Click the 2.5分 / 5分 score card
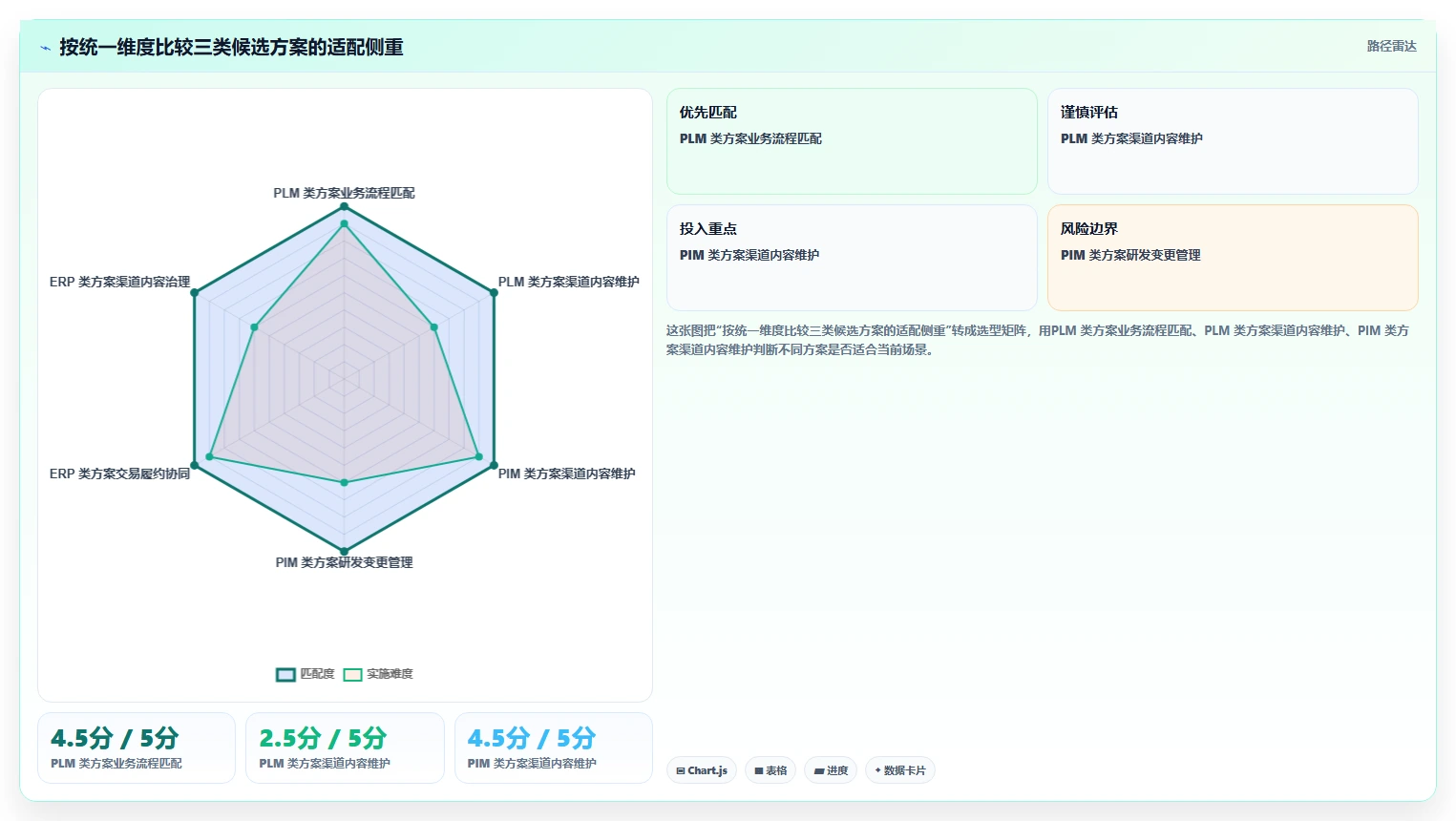 pyautogui.click(x=345, y=747)
